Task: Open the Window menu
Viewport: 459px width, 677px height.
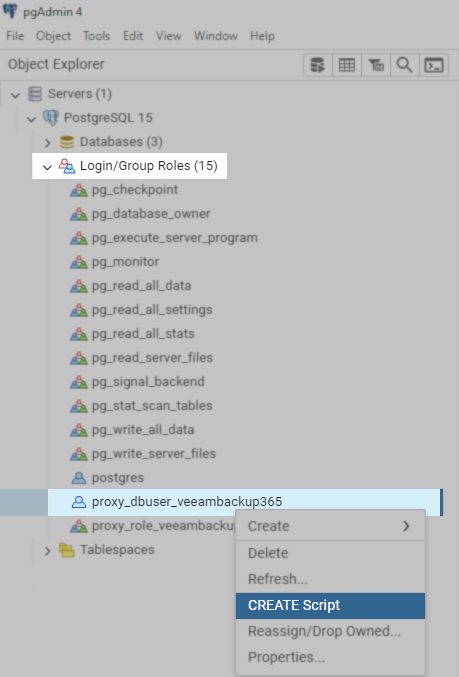Action: 215,36
